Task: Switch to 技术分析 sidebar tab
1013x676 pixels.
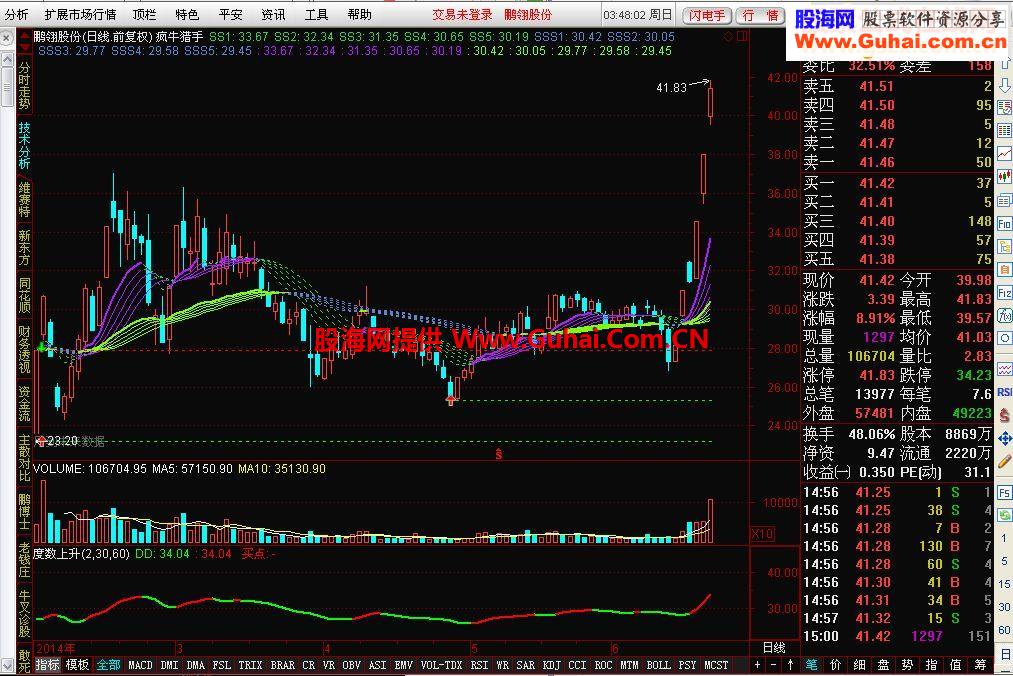Action: click(x=24, y=145)
